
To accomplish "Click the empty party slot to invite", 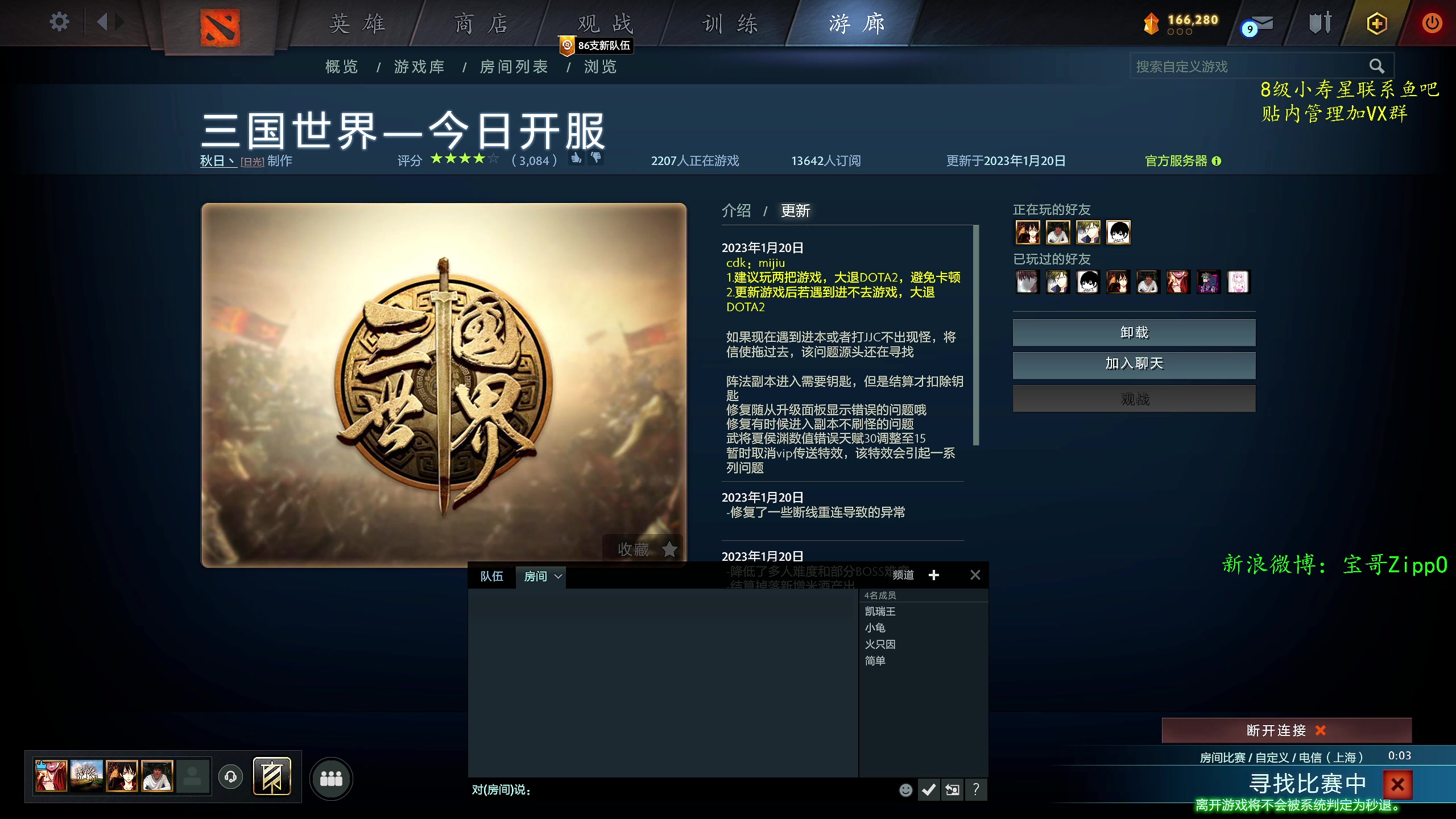I will coord(192,776).
